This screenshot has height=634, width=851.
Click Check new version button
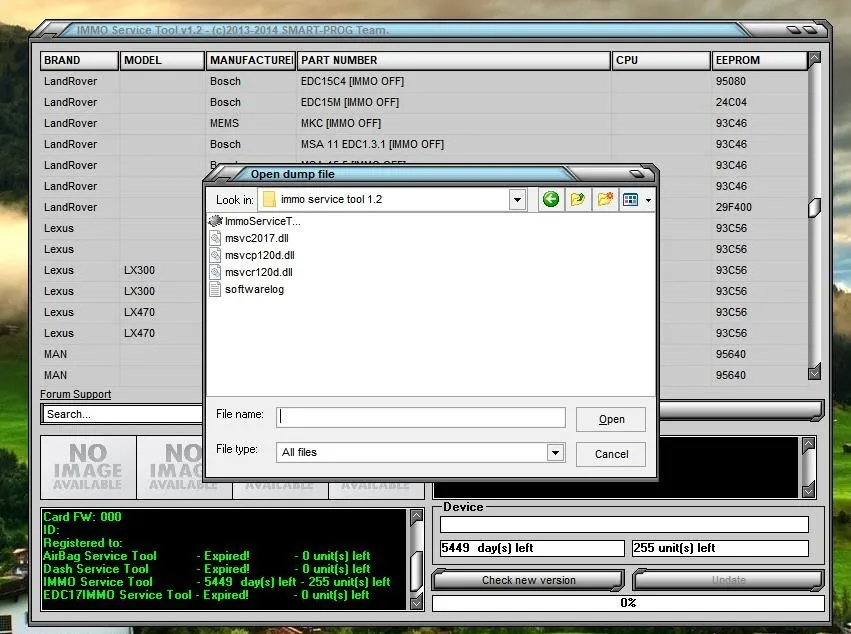pyautogui.click(x=529, y=580)
